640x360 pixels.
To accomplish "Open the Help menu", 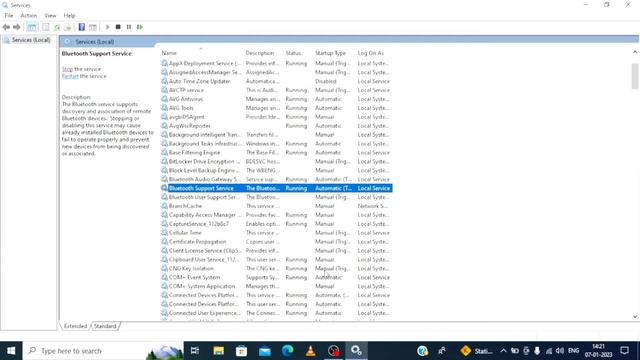I will (69, 16).
